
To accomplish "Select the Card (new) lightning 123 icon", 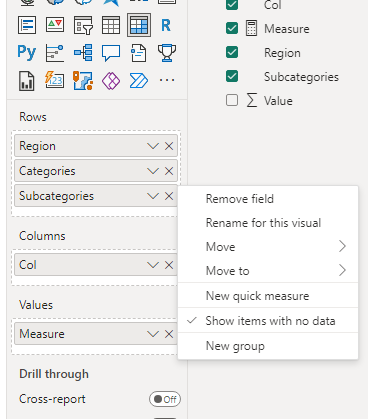I will click(55, 81).
